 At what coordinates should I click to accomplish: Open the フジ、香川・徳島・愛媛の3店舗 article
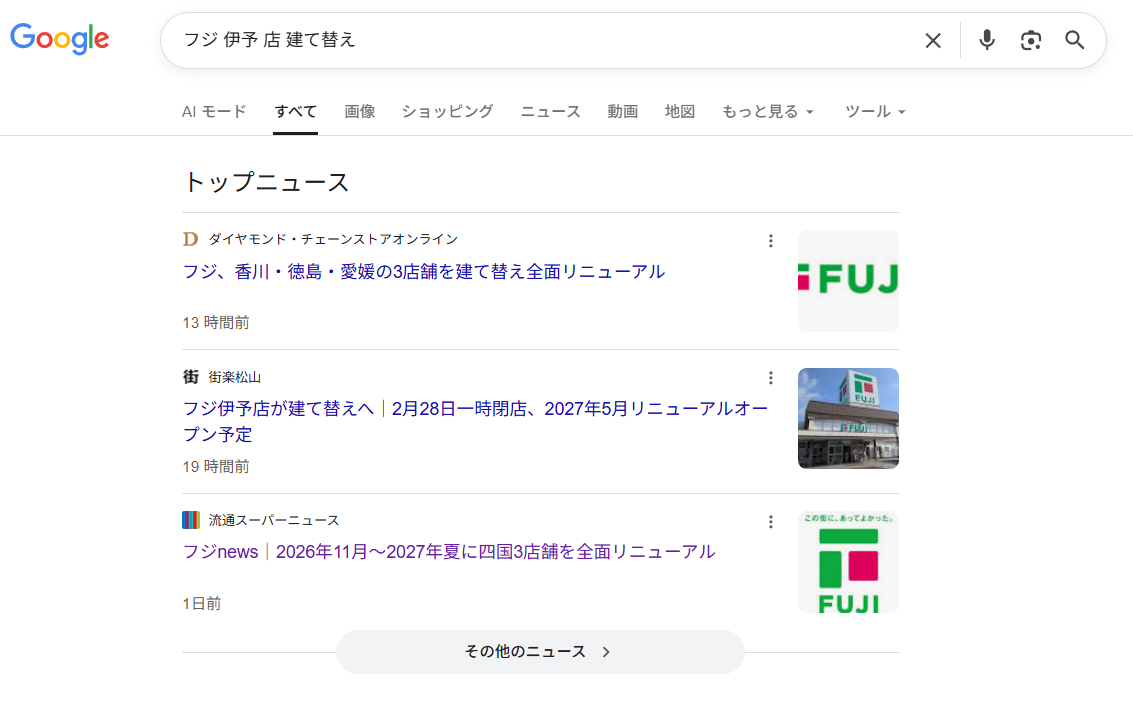pyautogui.click(x=424, y=271)
